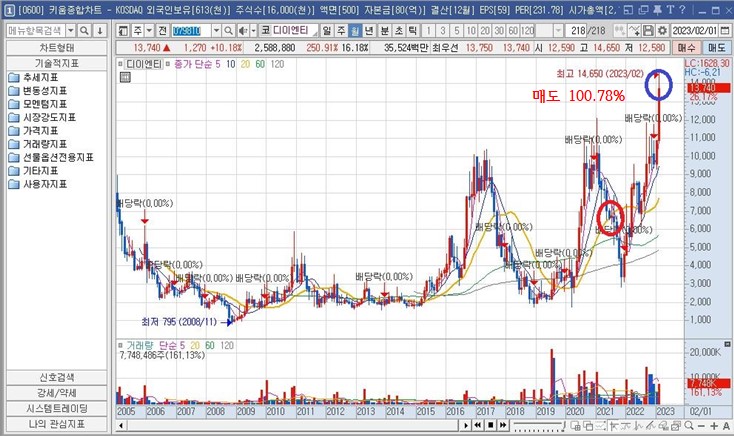Click the save disk icon in the toolbar
The image size is (734, 436).
(x=648, y=31)
